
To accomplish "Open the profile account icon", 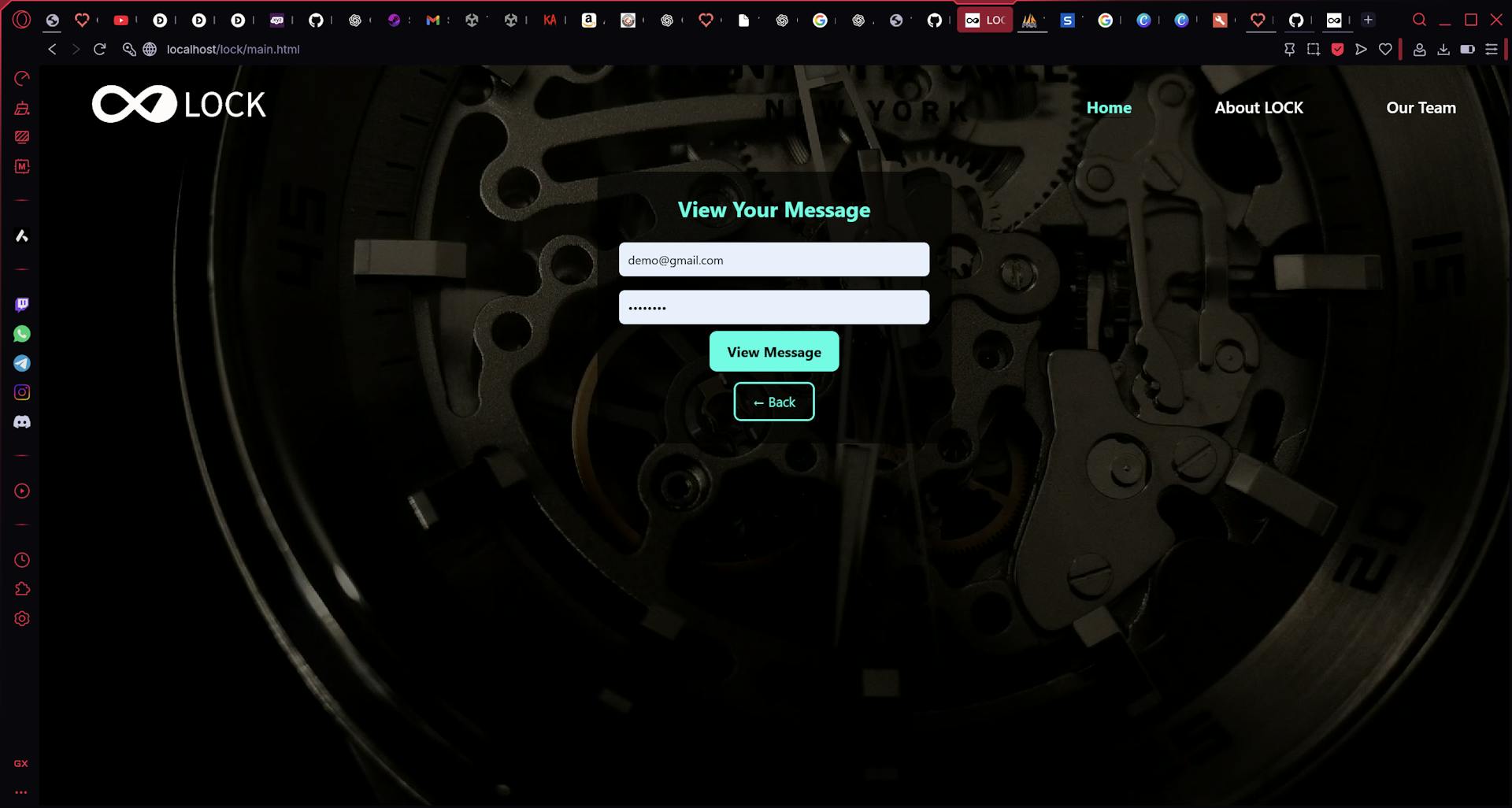I will click(x=1419, y=49).
